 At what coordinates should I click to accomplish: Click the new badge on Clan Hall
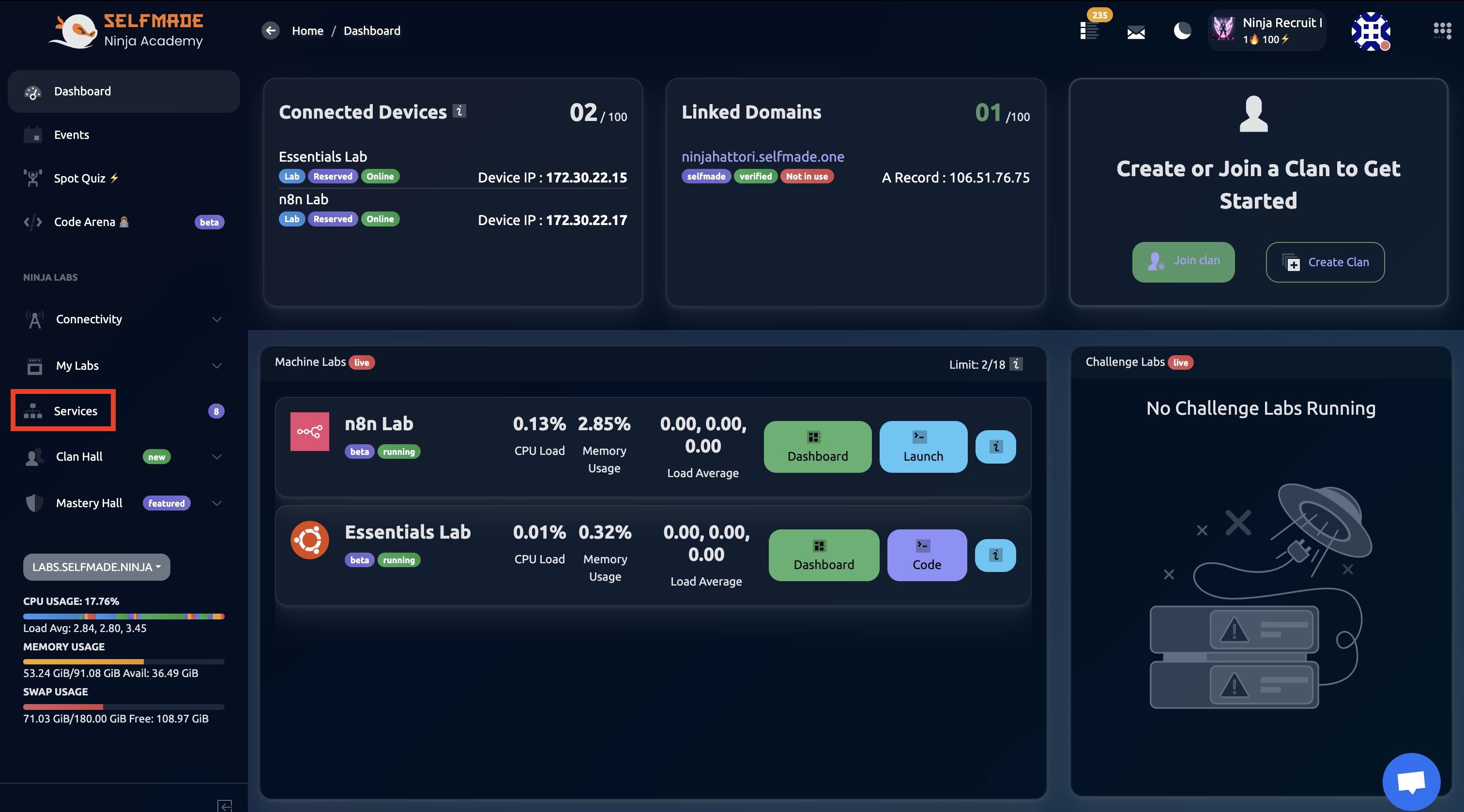[x=156, y=457]
